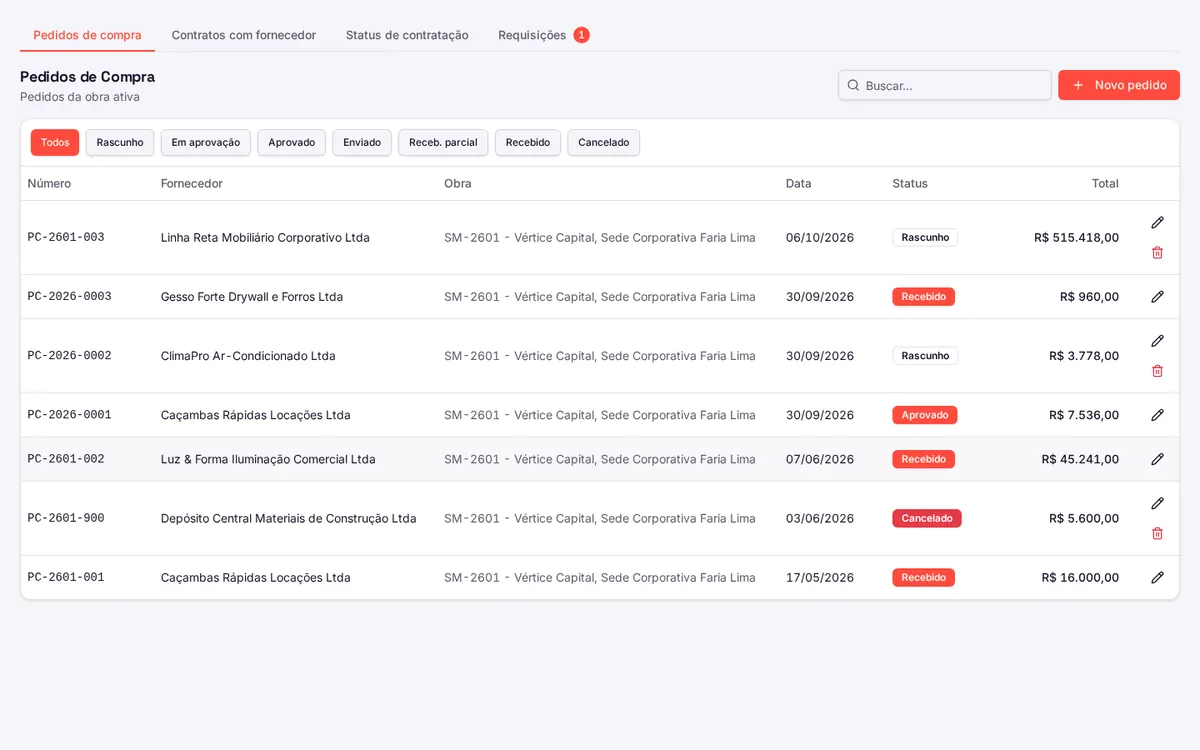The image size is (1200, 750).
Task: Click the Fornecedor column header
Action: (x=192, y=184)
